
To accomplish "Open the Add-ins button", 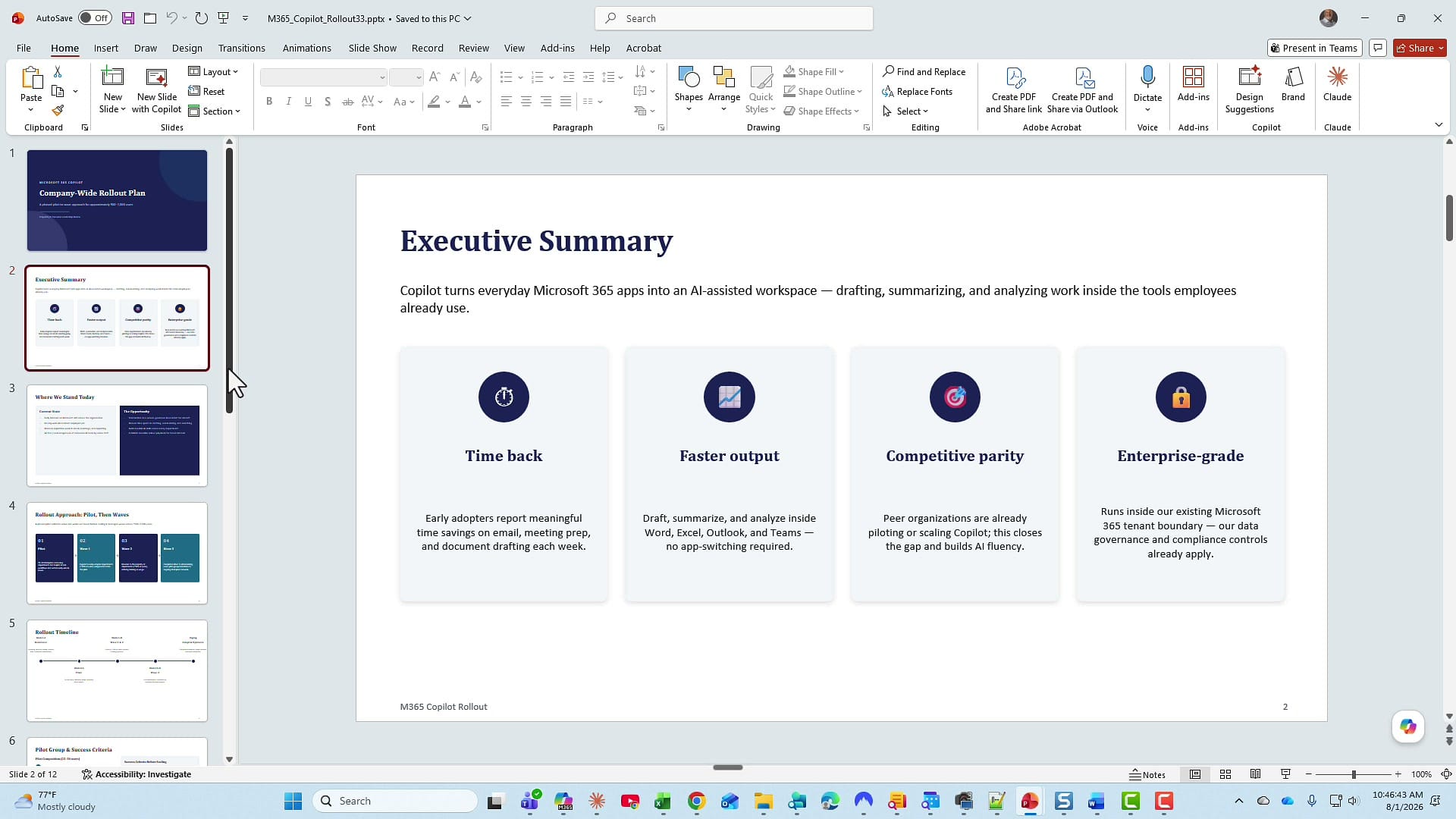I will pos(1193,84).
